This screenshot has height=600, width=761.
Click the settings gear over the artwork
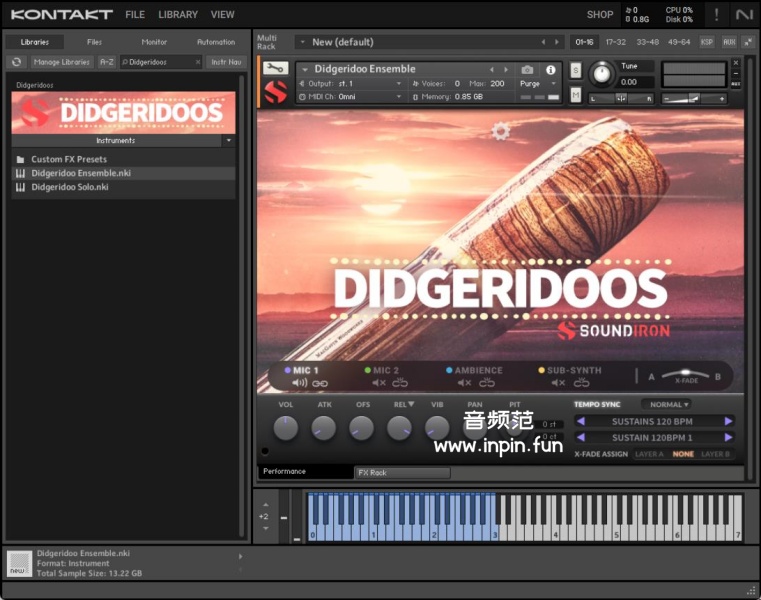501,131
